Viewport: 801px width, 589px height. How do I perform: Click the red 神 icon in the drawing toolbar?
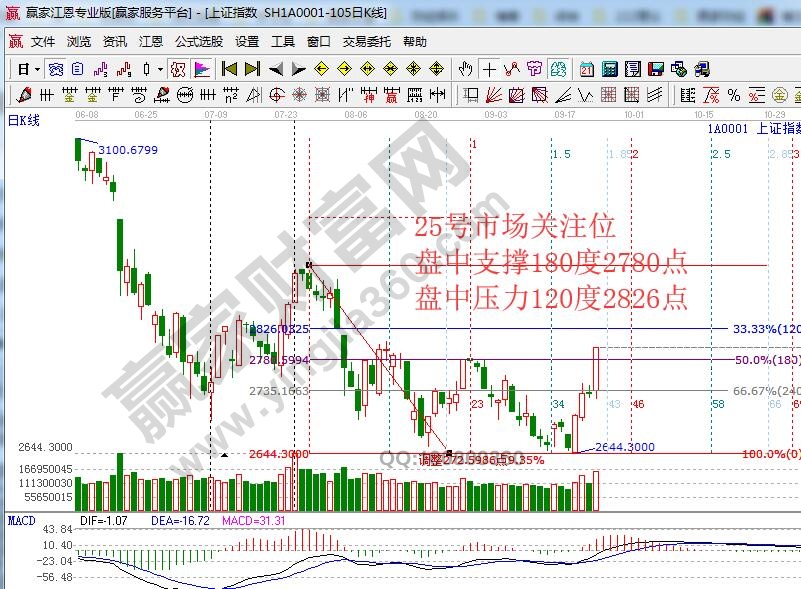click(368, 96)
